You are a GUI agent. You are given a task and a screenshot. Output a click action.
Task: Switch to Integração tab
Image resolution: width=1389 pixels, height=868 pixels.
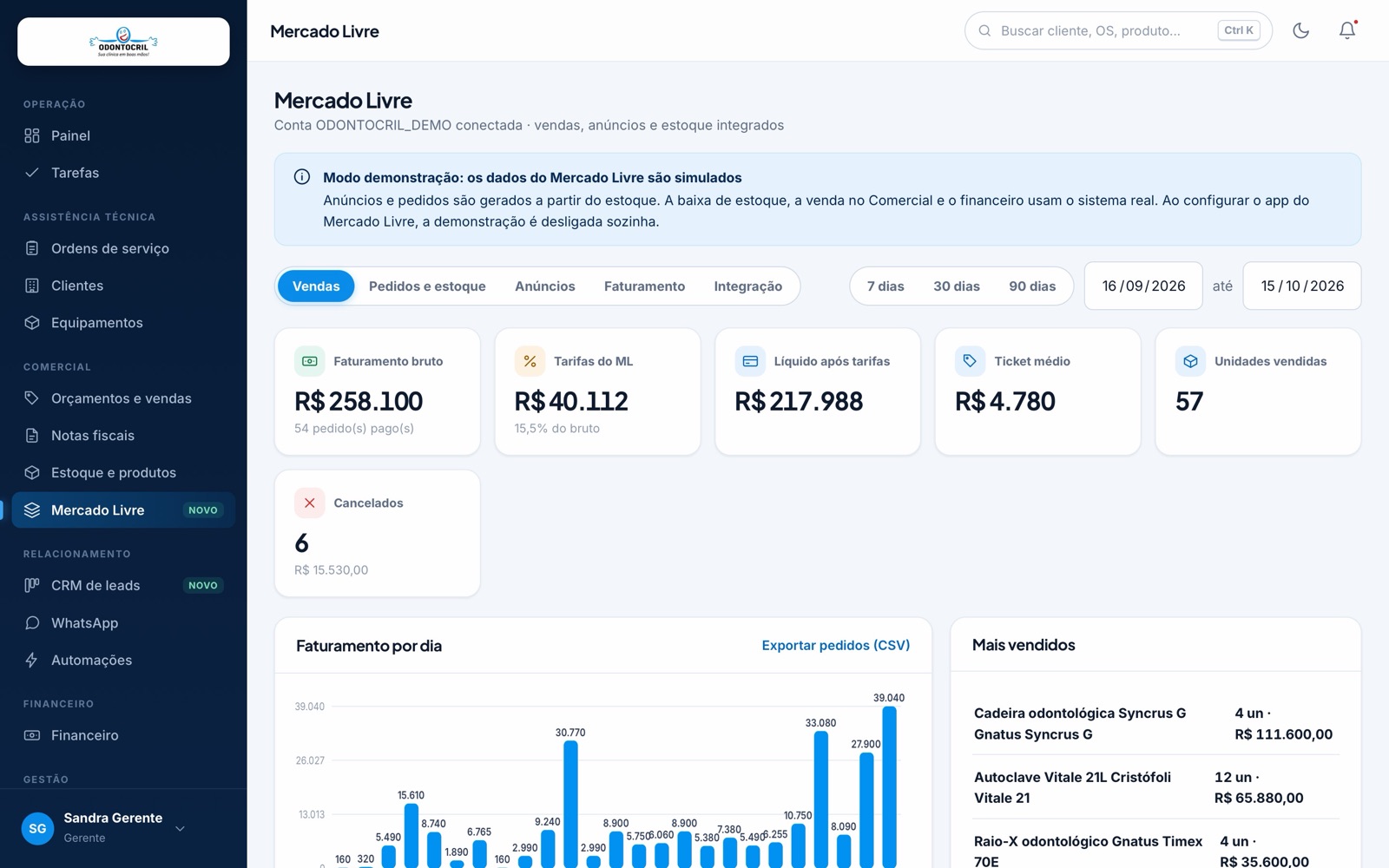click(x=748, y=286)
